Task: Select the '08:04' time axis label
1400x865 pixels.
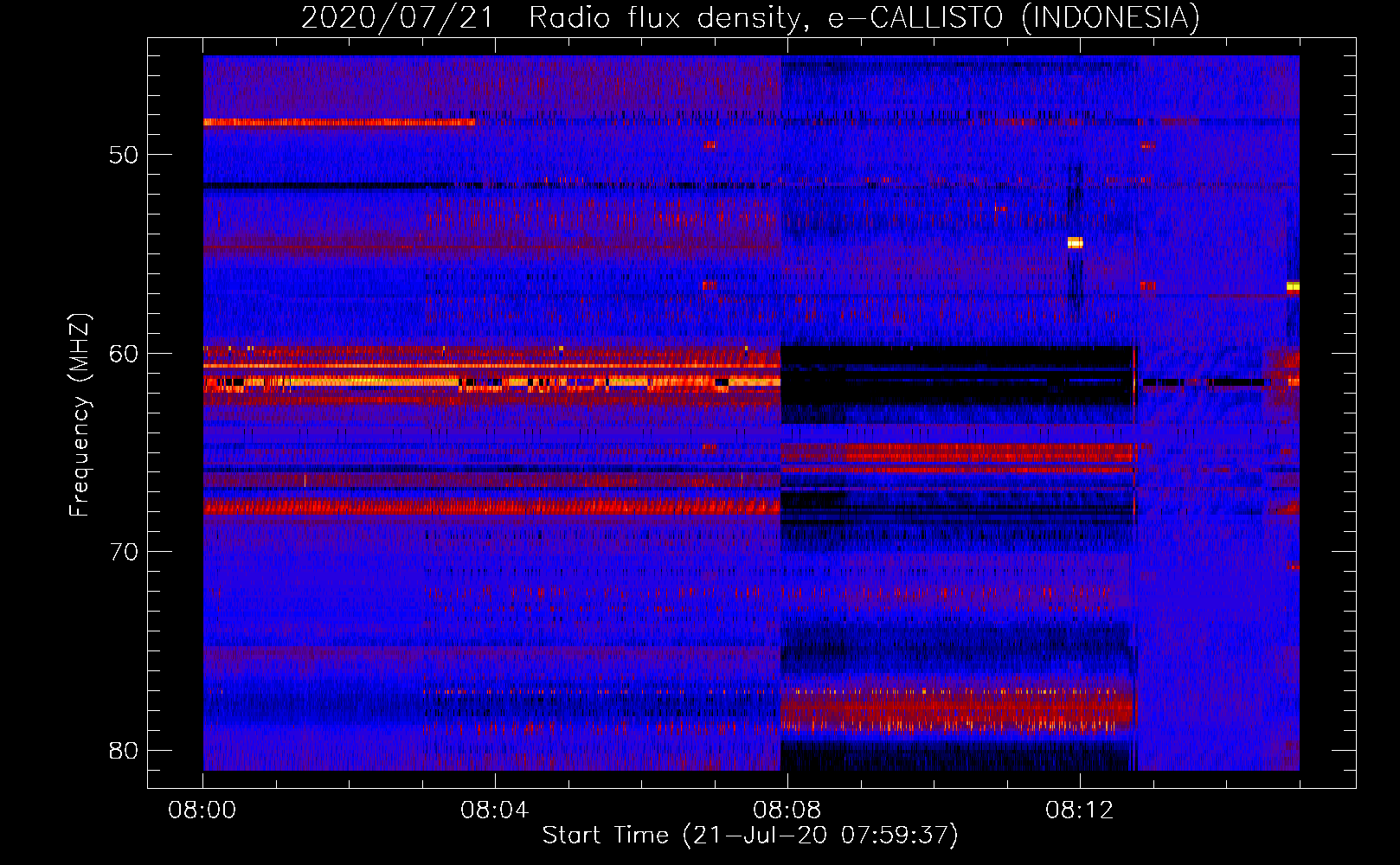Action: coord(494,811)
